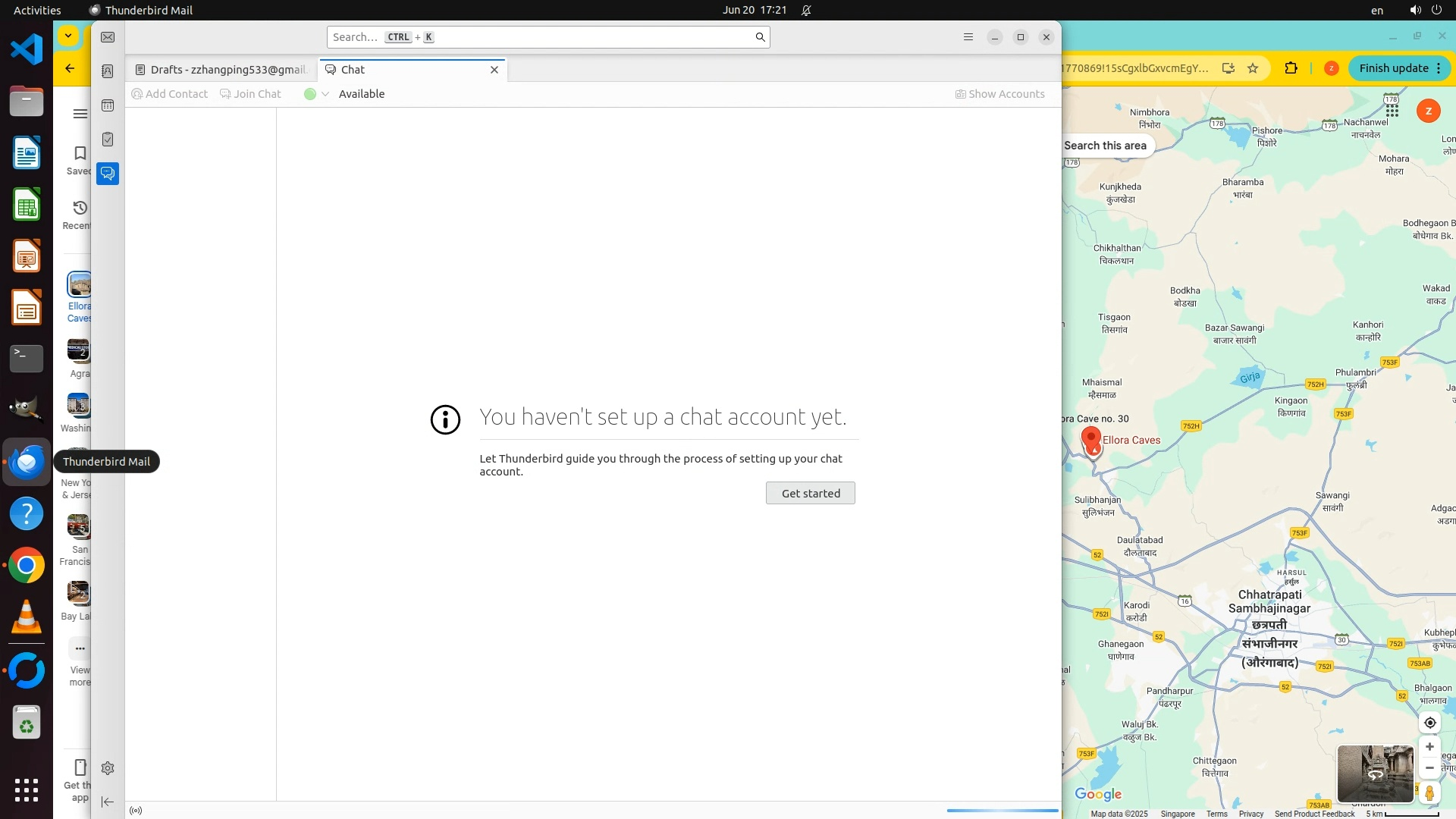The height and width of the screenshot is (819, 1456).
Task: Toggle Street View pegman on map
Action: pyautogui.click(x=1429, y=793)
